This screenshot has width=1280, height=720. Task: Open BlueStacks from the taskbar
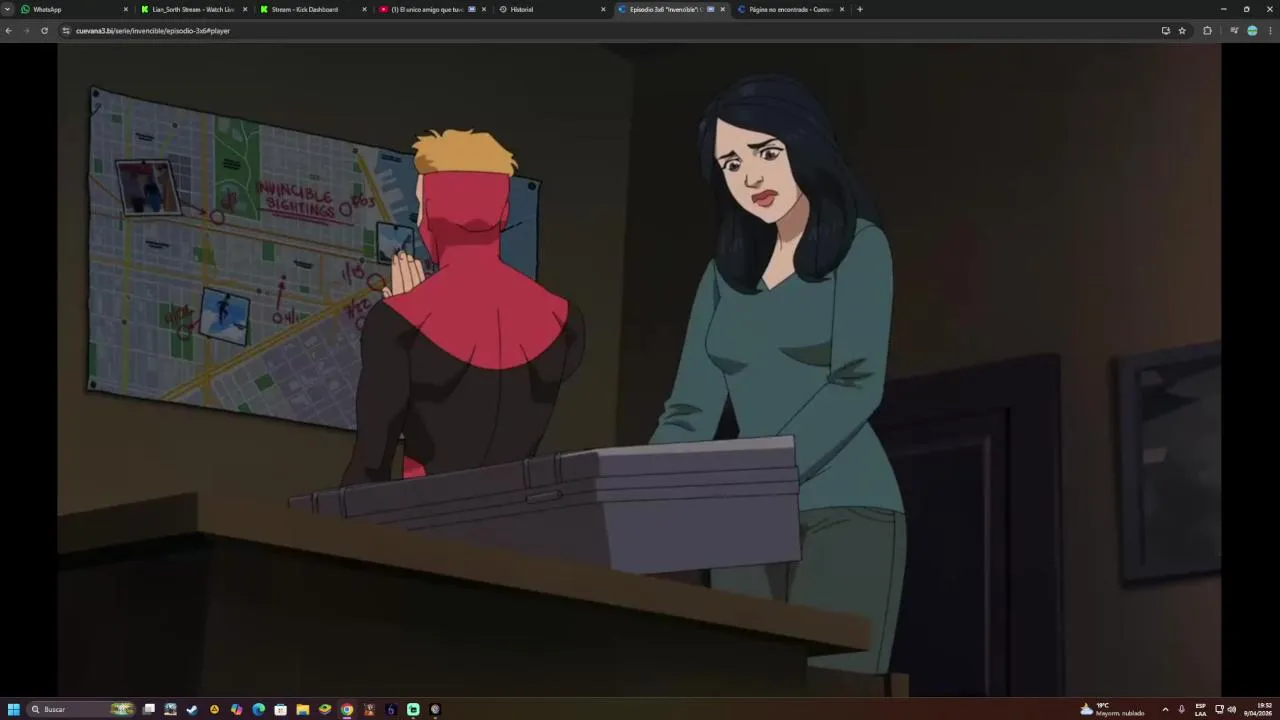[324, 709]
